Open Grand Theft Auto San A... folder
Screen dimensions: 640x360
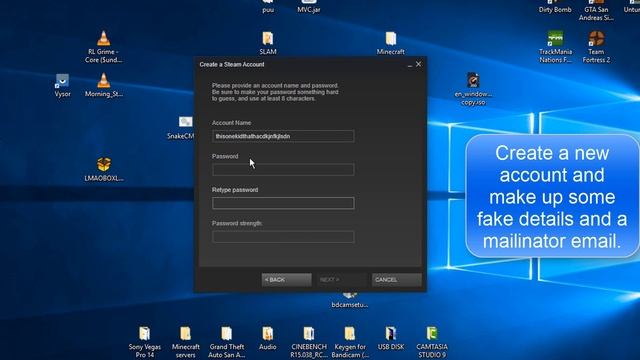pos(227,342)
